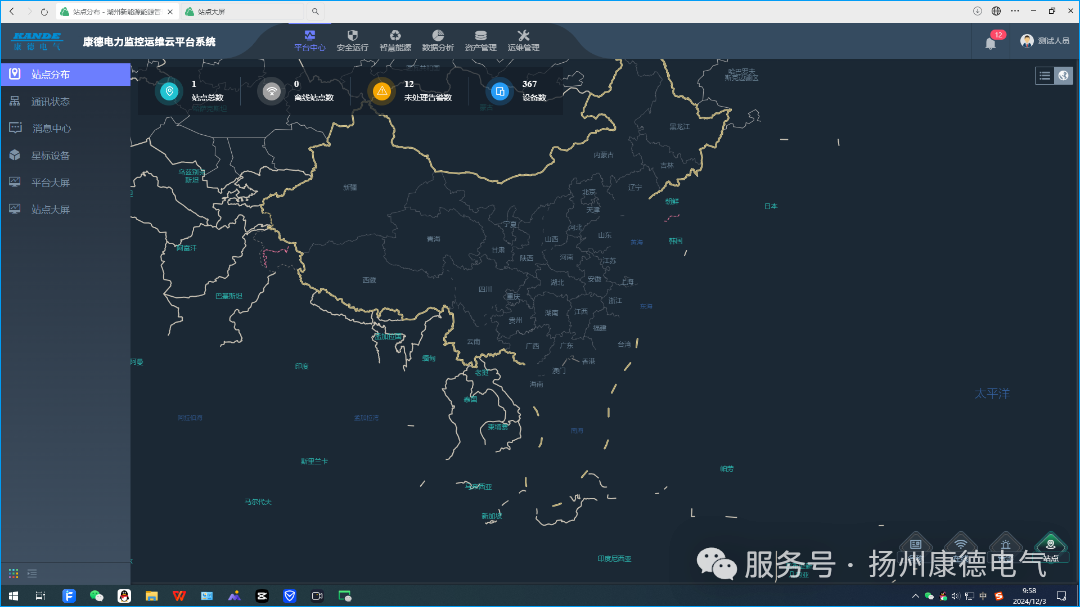Click the 站点总数 site total icon
The width and height of the screenshot is (1080, 607).
[169, 91]
